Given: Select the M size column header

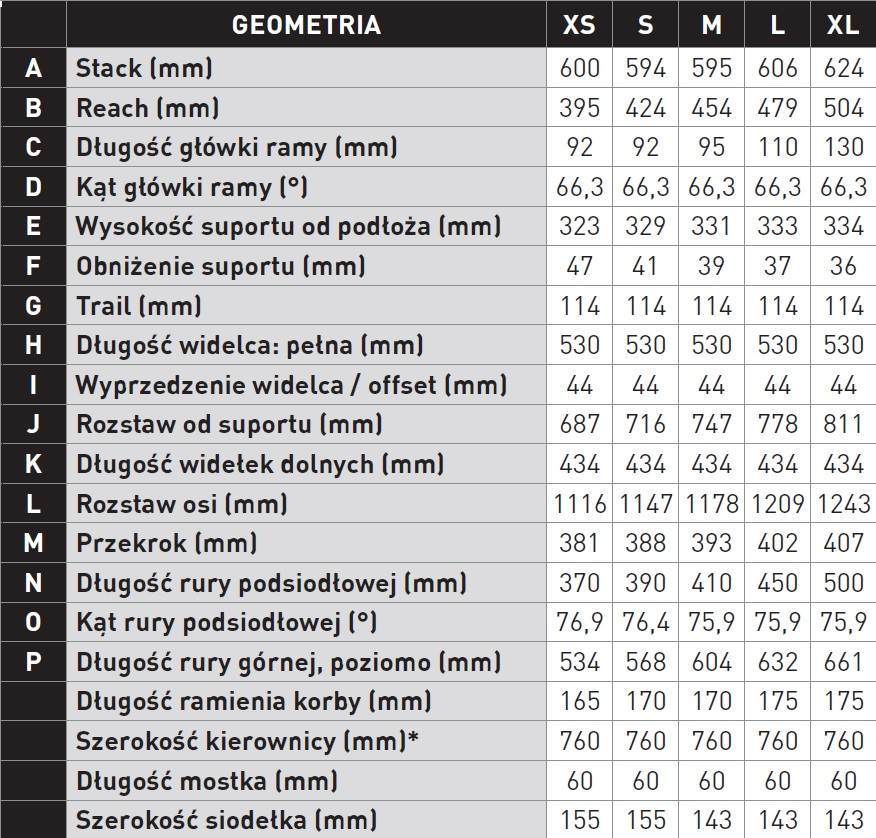Looking at the screenshot, I should click(x=711, y=25).
